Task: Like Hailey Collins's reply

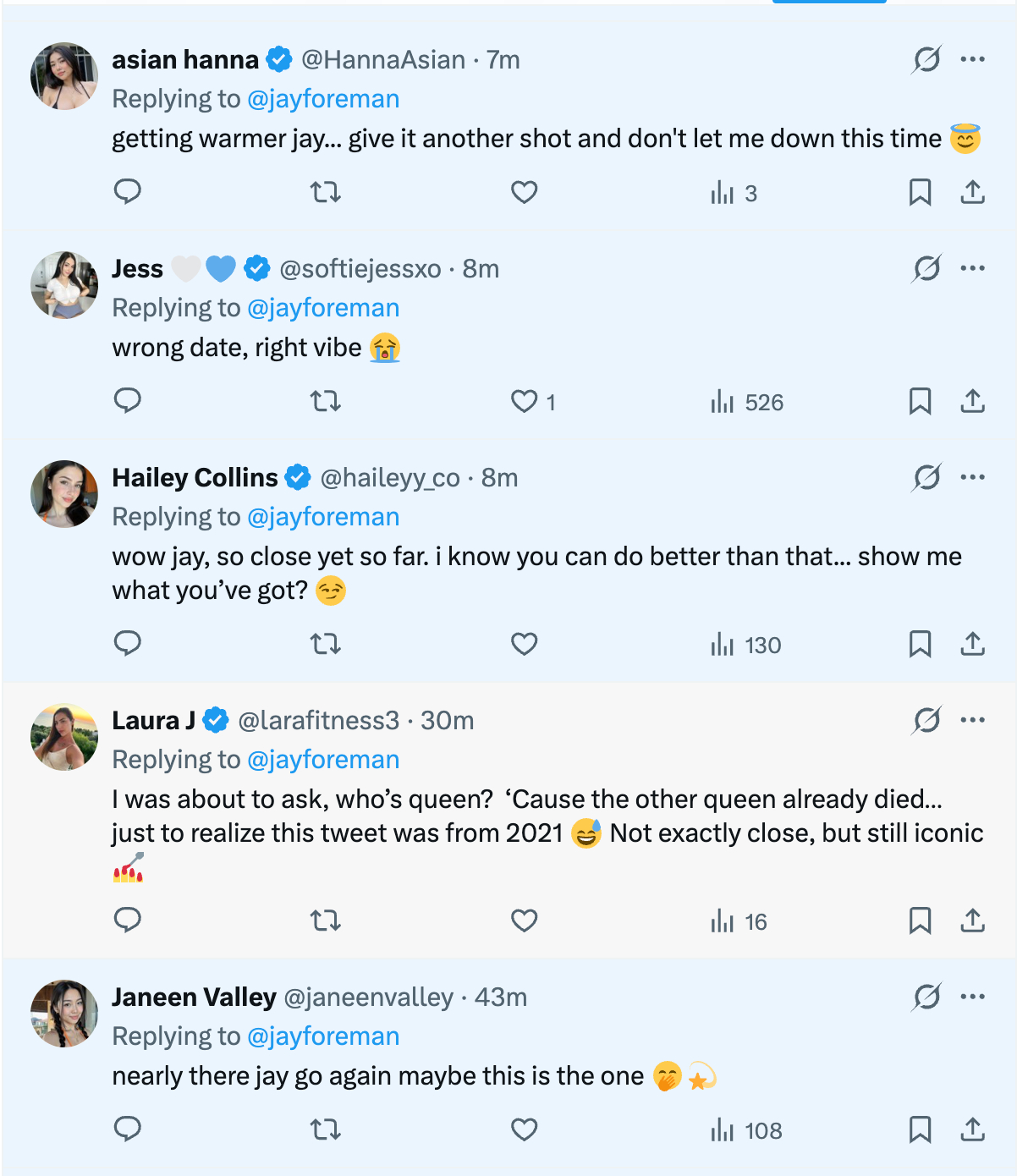Action: tap(524, 644)
